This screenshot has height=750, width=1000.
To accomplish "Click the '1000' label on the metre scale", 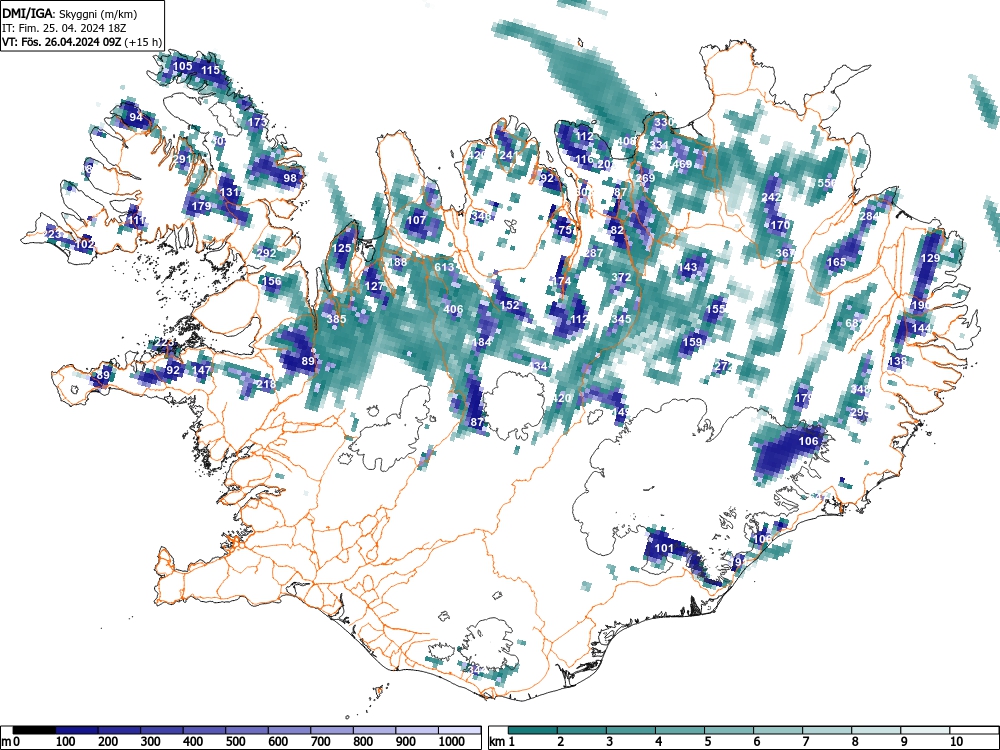I will 452,742.
